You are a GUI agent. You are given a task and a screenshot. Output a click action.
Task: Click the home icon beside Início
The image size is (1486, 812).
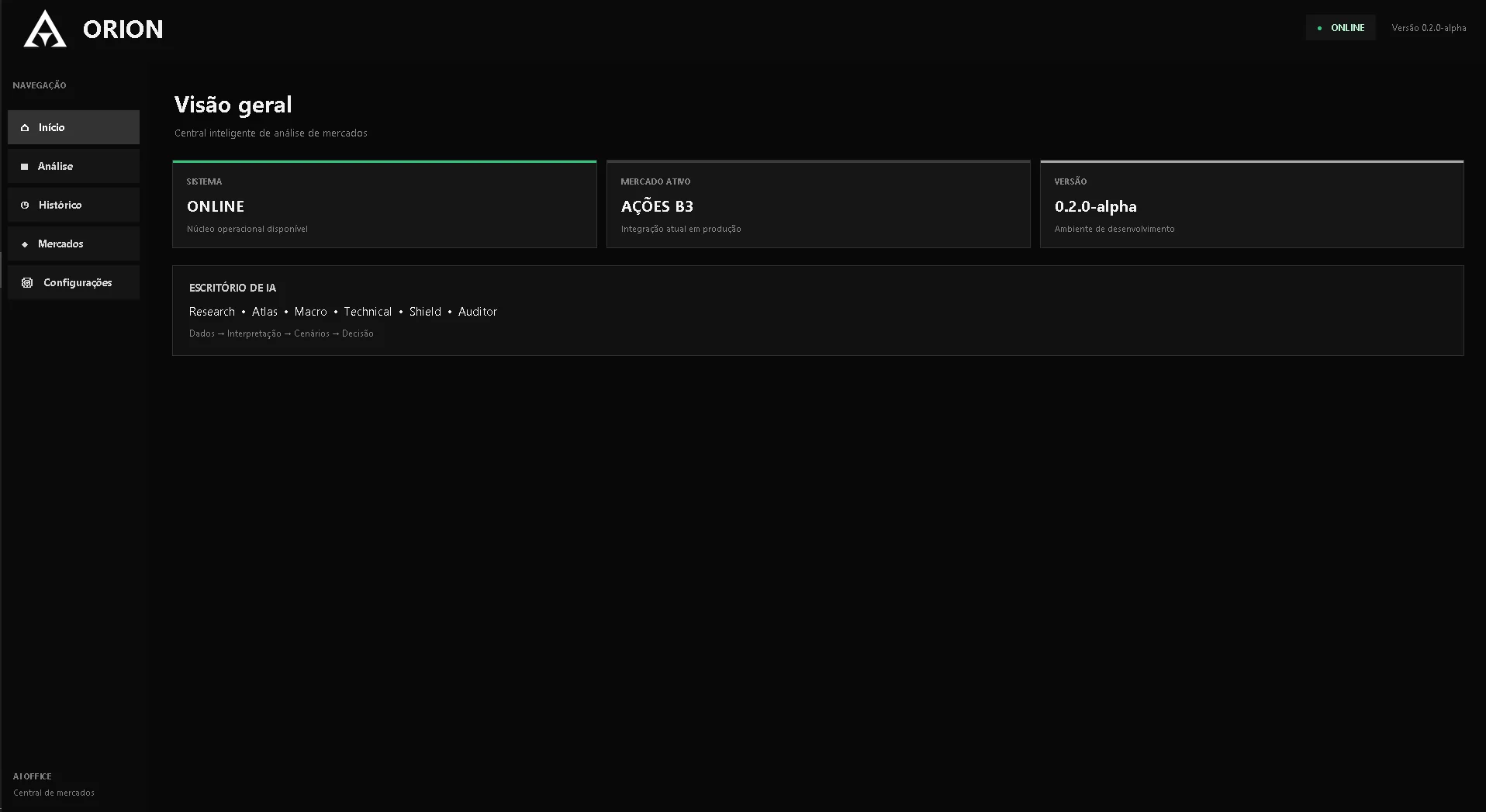coord(25,128)
